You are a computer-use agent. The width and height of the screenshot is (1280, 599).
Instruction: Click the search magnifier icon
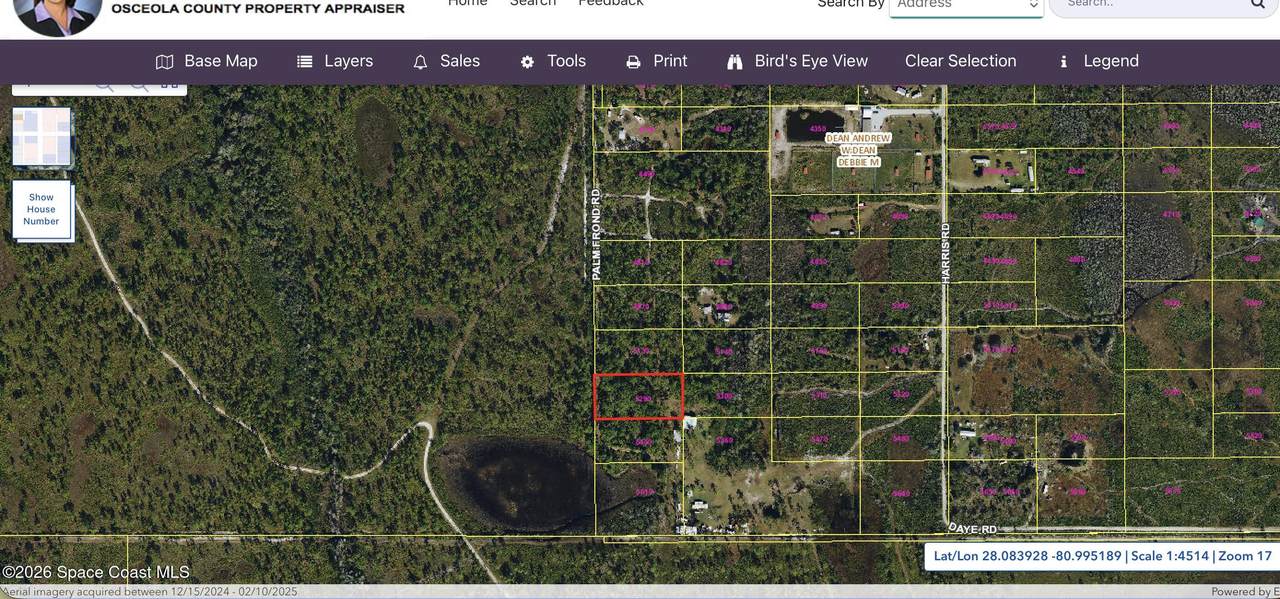click(1257, 5)
